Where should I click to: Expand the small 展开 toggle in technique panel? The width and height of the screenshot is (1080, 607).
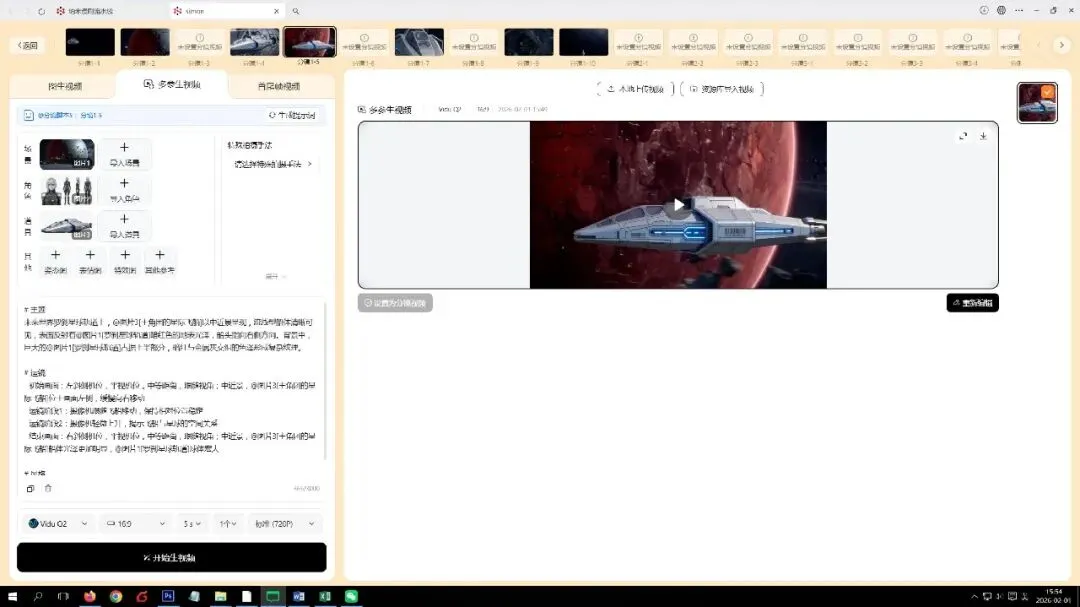[x=275, y=276]
